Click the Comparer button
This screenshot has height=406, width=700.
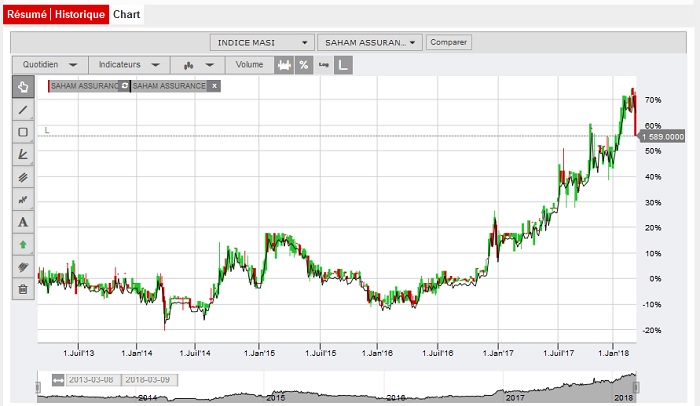pos(448,43)
